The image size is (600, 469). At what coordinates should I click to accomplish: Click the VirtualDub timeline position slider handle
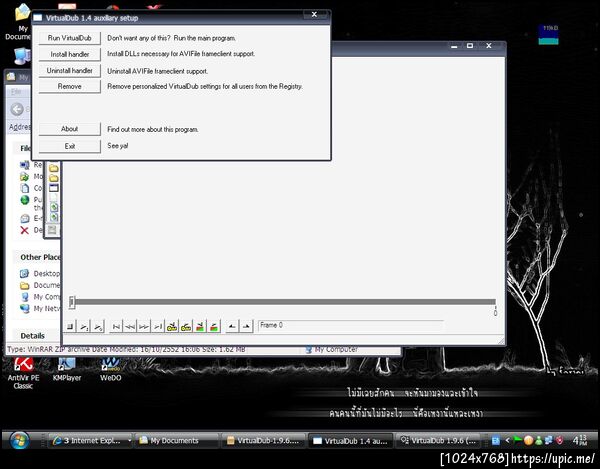click(72, 302)
